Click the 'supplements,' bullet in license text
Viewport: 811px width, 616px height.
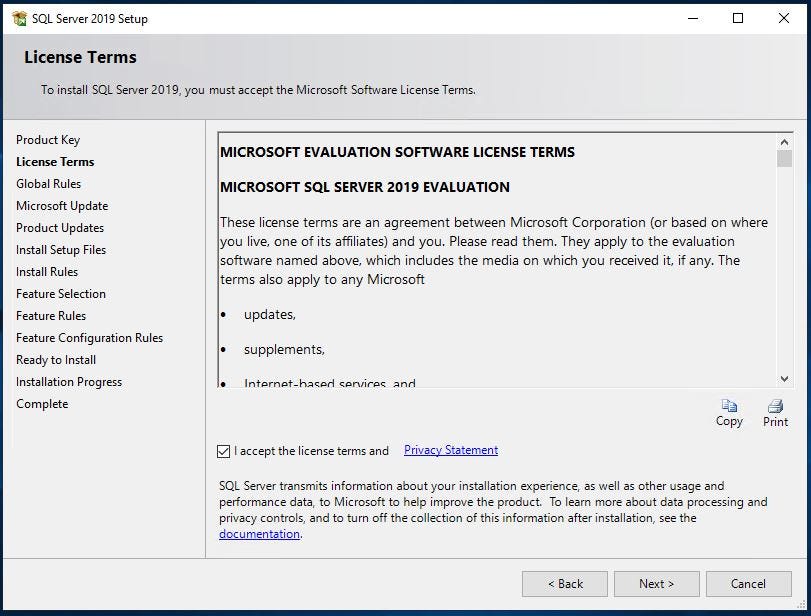pyautogui.click(x=284, y=350)
